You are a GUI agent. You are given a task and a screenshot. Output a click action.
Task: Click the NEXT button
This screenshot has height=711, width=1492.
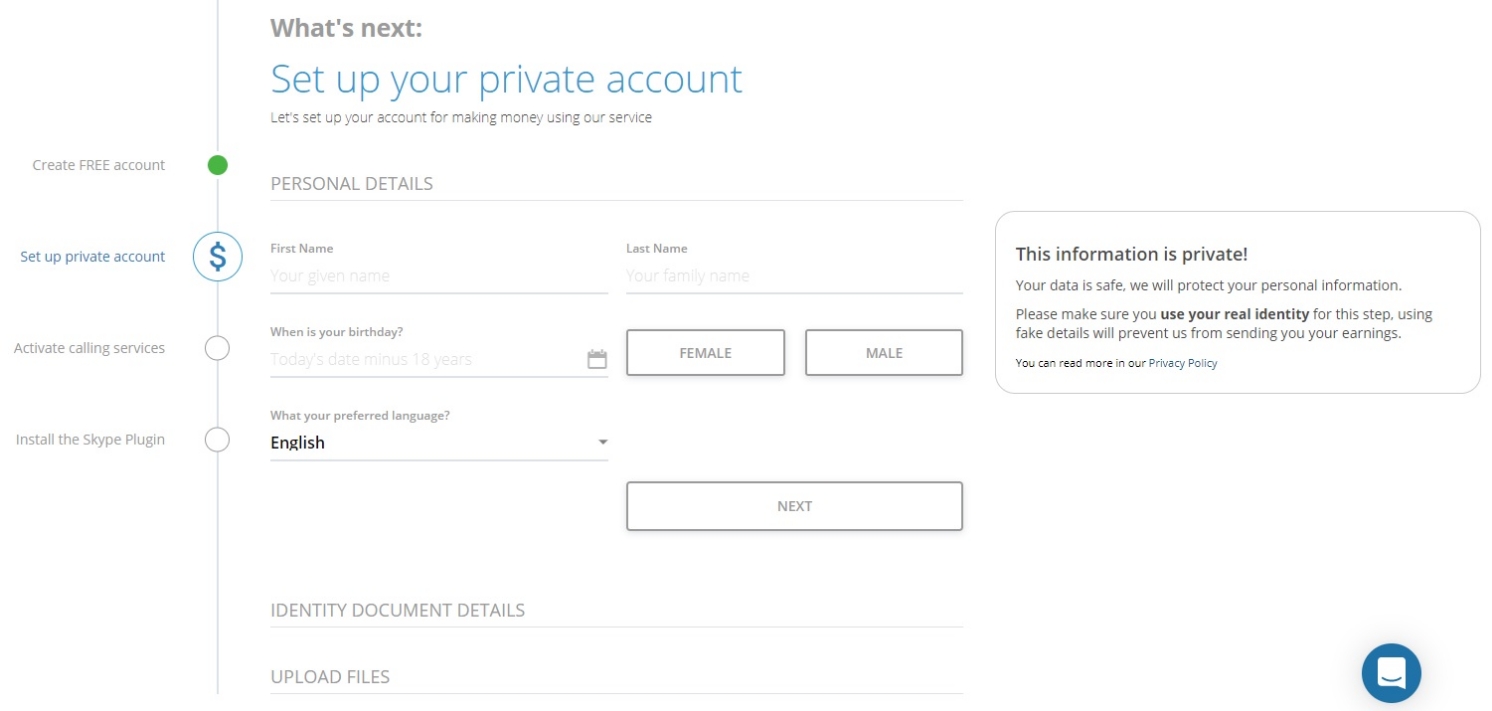[795, 506]
